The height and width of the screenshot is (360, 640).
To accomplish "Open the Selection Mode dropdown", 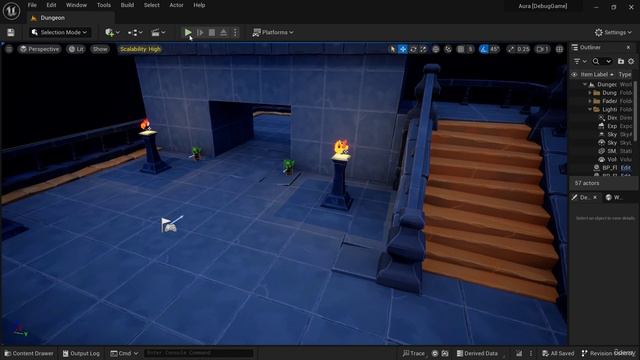I will tap(60, 32).
